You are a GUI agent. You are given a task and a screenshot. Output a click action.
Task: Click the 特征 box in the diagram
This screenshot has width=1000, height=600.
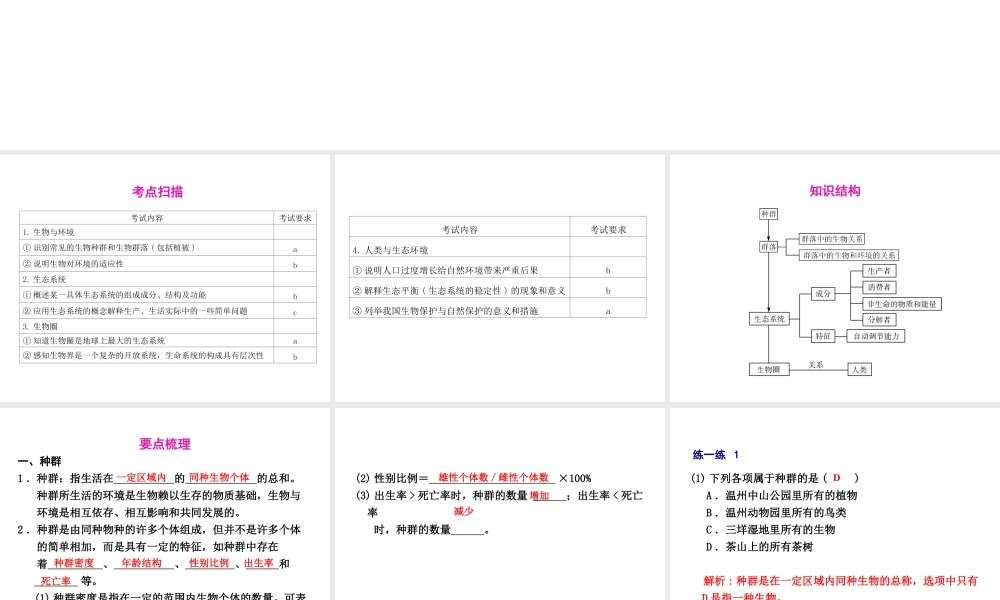click(x=823, y=336)
